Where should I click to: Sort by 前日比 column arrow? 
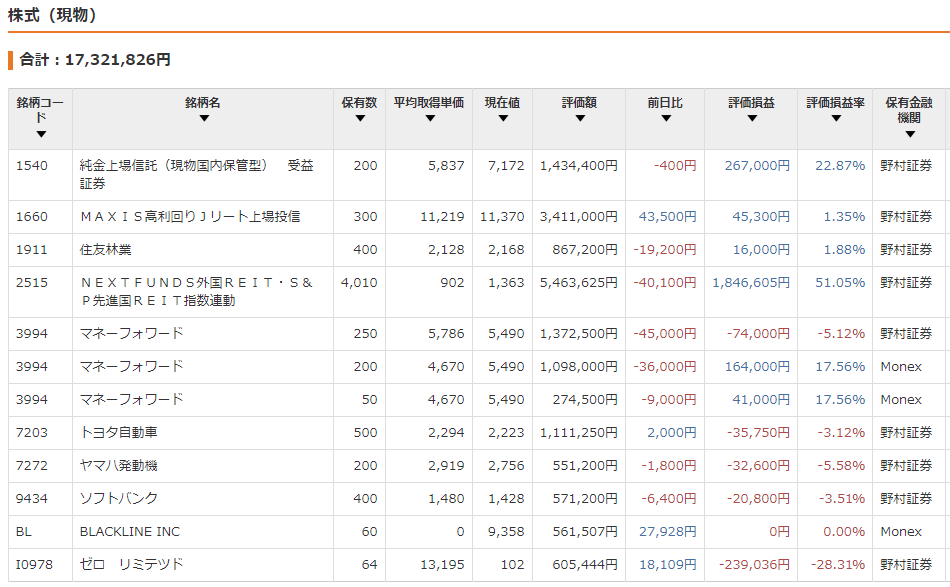pyautogui.click(x=666, y=118)
